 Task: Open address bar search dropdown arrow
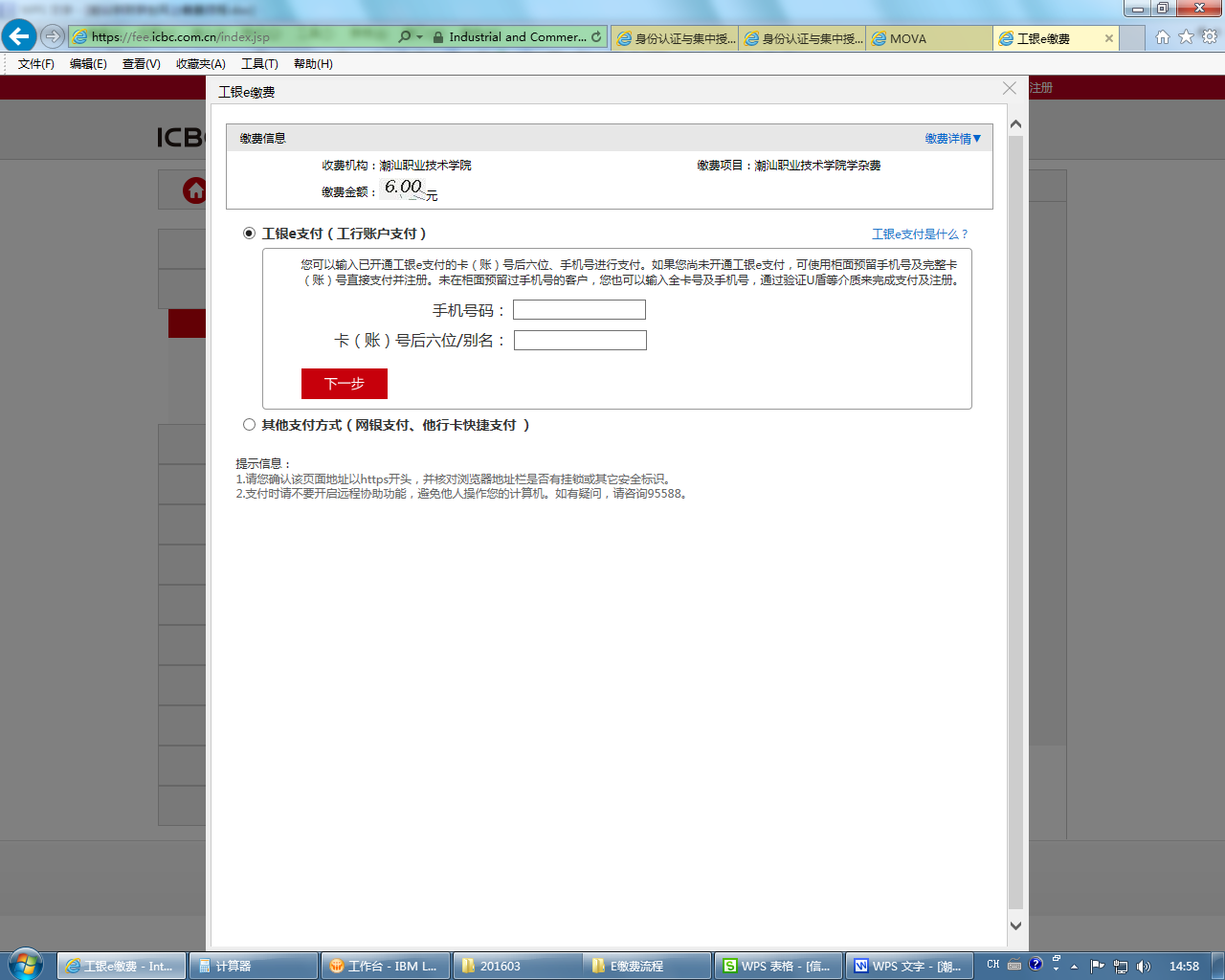(x=419, y=36)
